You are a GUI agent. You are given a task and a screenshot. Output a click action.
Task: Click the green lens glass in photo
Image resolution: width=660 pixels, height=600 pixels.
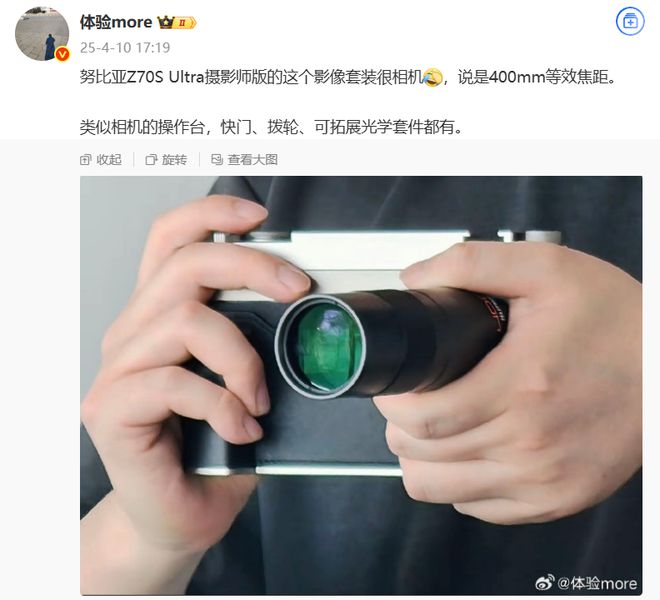pos(330,347)
